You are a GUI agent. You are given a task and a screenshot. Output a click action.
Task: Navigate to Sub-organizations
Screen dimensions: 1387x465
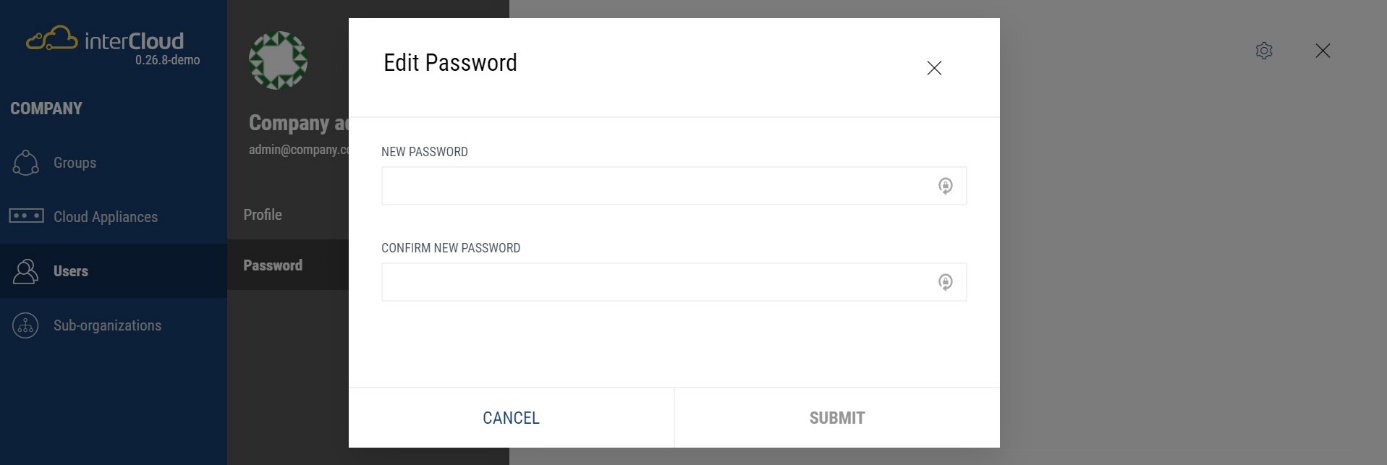click(107, 325)
